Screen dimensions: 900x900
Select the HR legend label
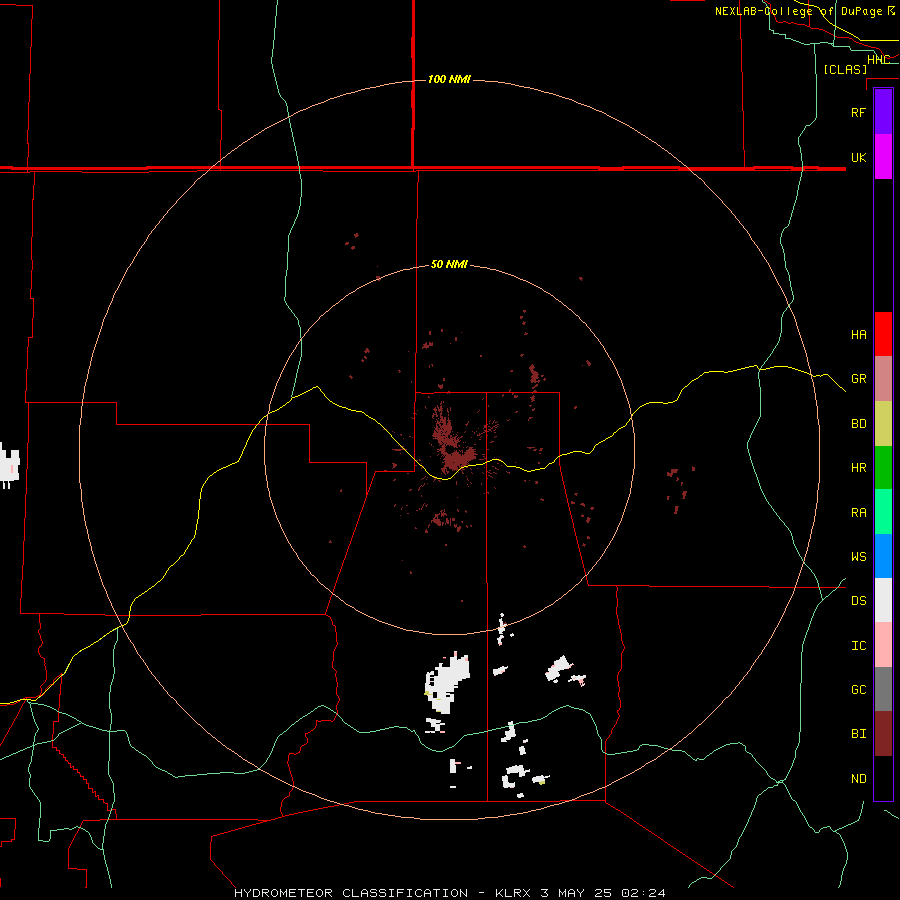pyautogui.click(x=859, y=468)
